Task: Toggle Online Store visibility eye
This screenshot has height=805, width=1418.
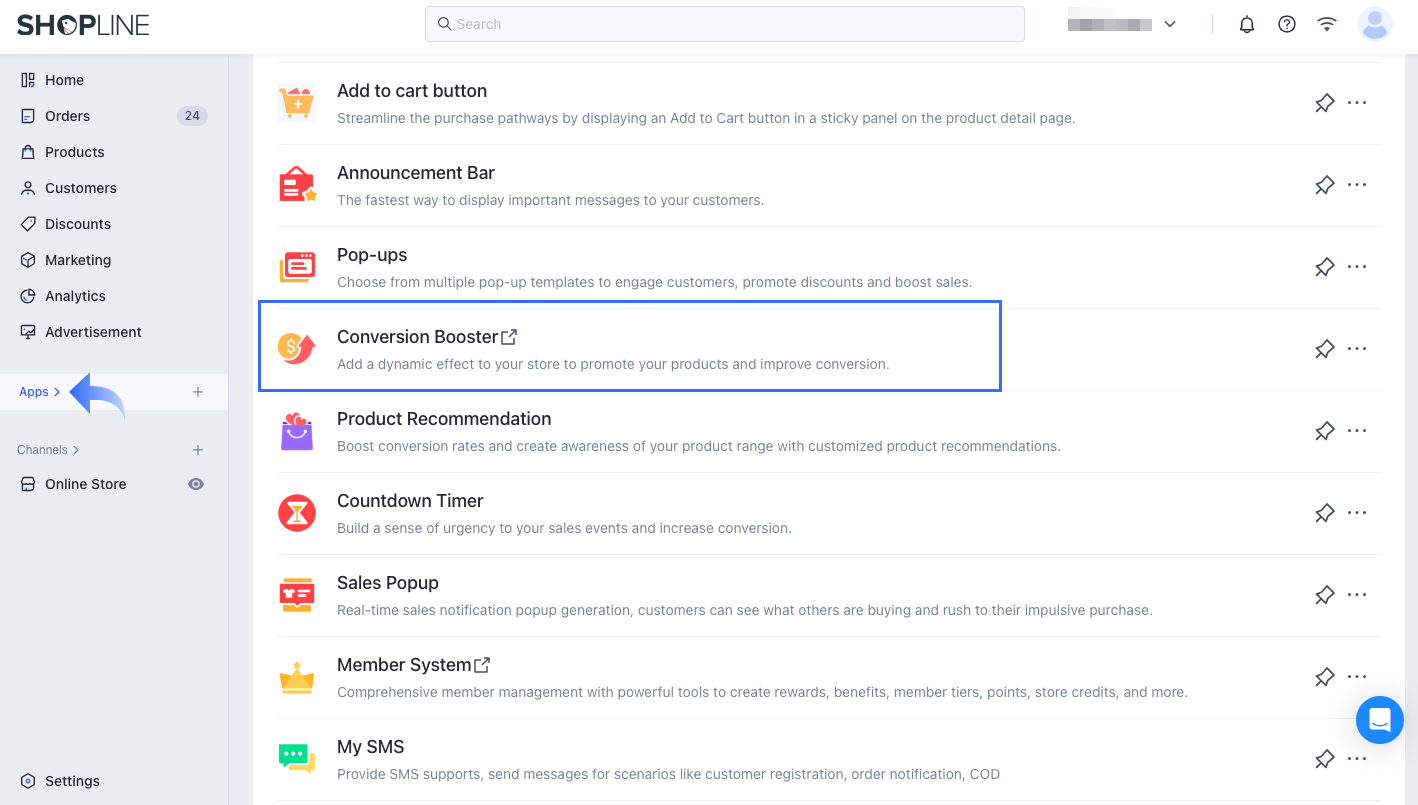Action: click(x=196, y=484)
